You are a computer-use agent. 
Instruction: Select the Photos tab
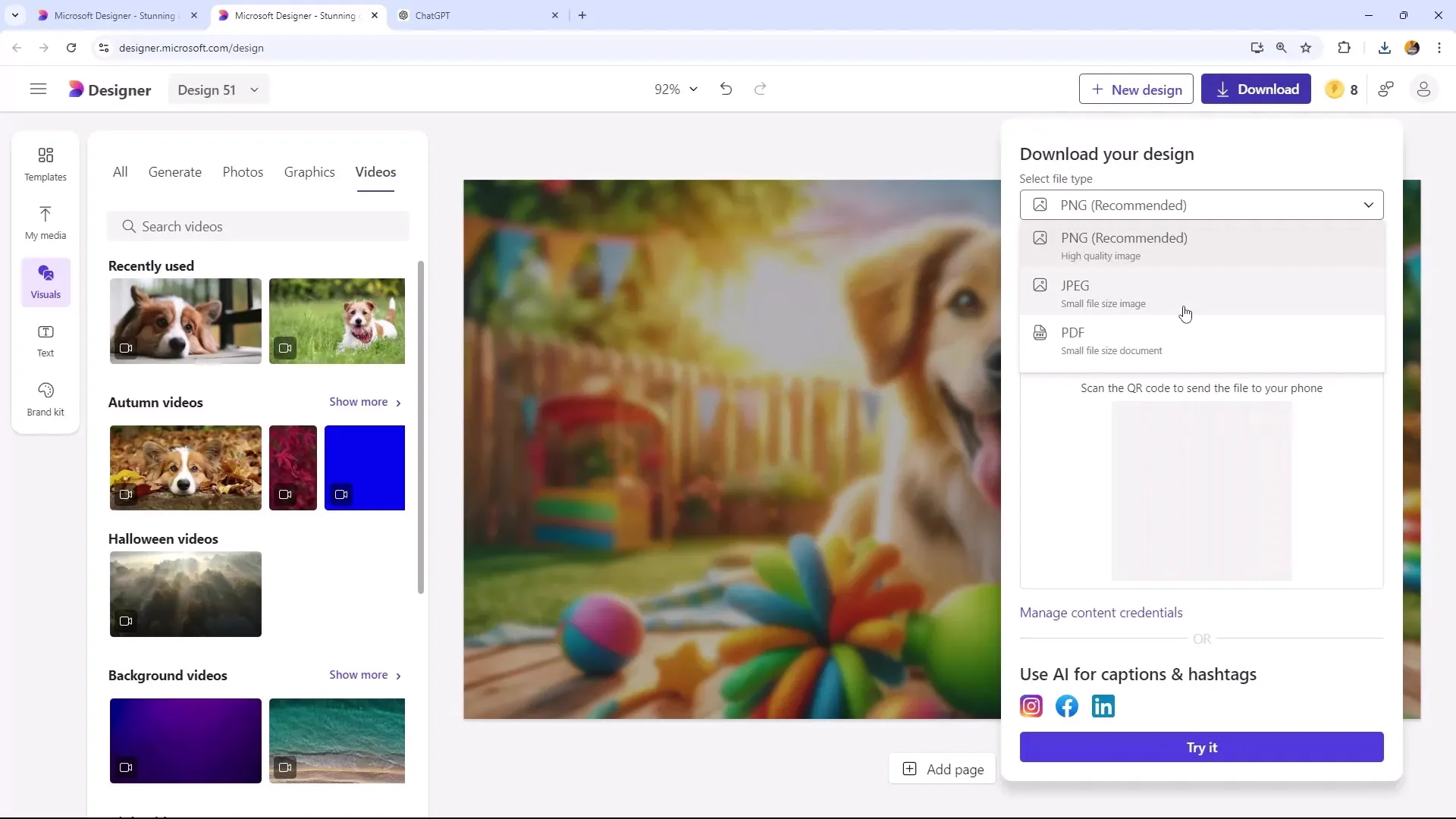[244, 172]
